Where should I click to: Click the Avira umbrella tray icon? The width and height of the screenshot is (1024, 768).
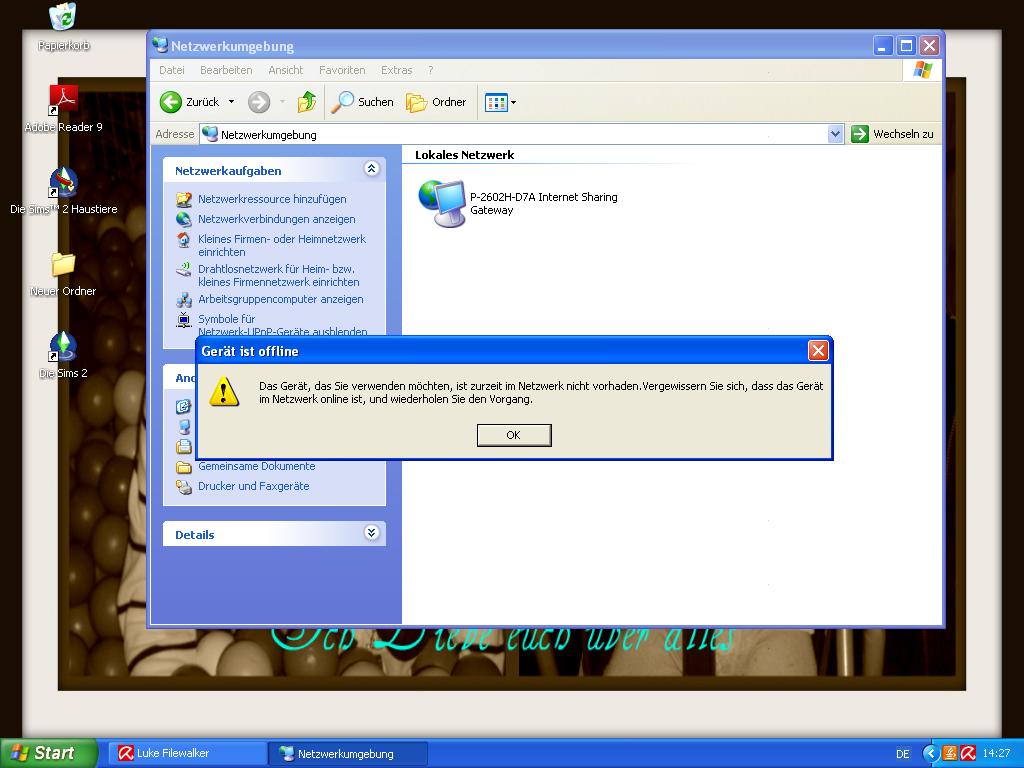pyautogui.click(x=968, y=754)
